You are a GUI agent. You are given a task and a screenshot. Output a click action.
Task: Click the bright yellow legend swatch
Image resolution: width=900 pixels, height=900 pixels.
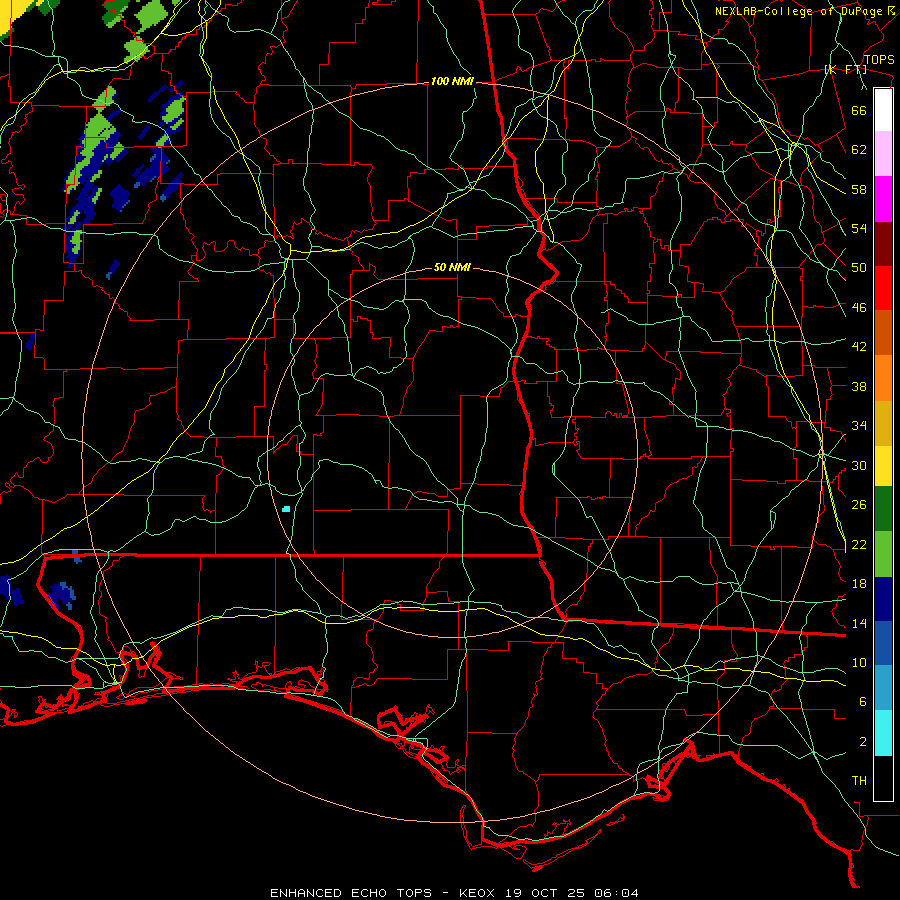pos(883,466)
